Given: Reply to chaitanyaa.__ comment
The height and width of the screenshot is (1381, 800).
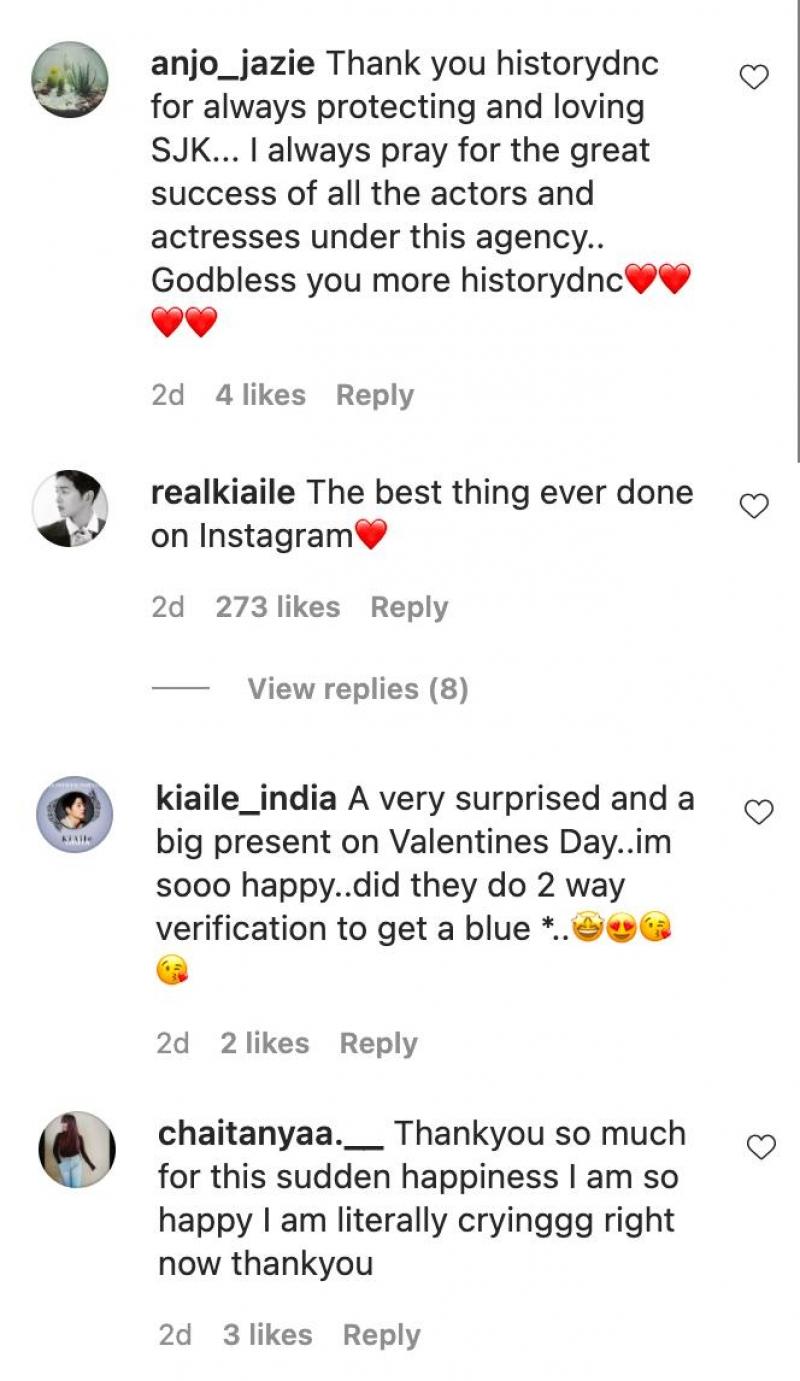Looking at the screenshot, I should tap(381, 1335).
